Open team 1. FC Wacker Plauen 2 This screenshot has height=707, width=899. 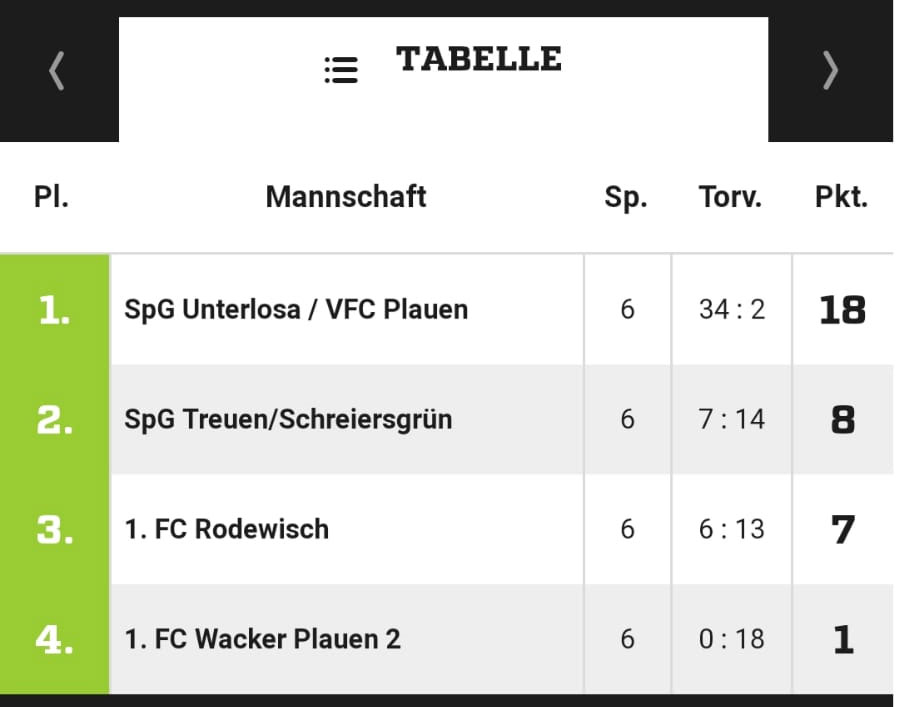[263, 639]
